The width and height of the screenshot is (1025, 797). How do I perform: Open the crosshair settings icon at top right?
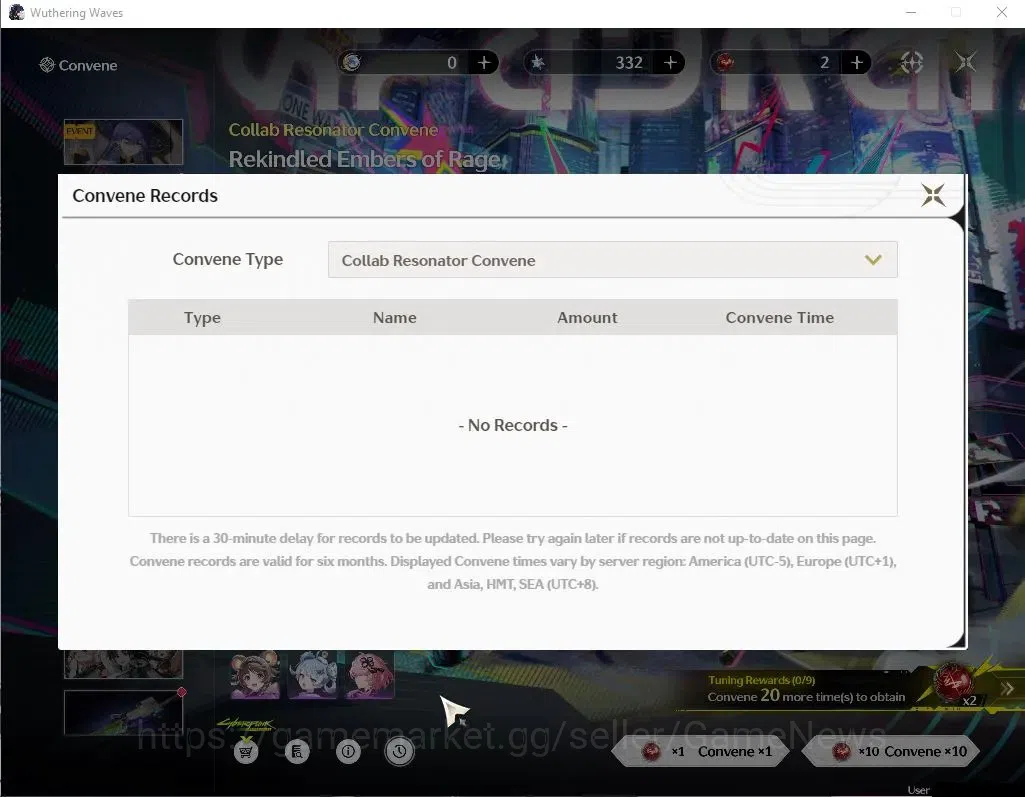coord(912,63)
